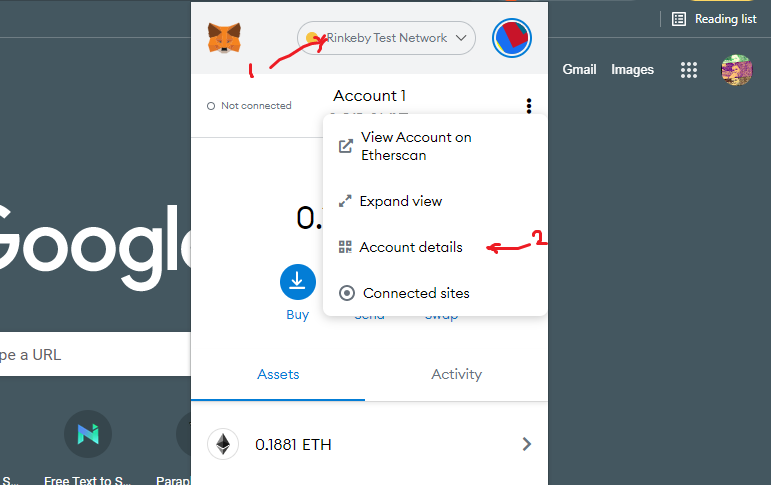Open the three-dot account options menu
Screen dimensions: 771x485
528,106
